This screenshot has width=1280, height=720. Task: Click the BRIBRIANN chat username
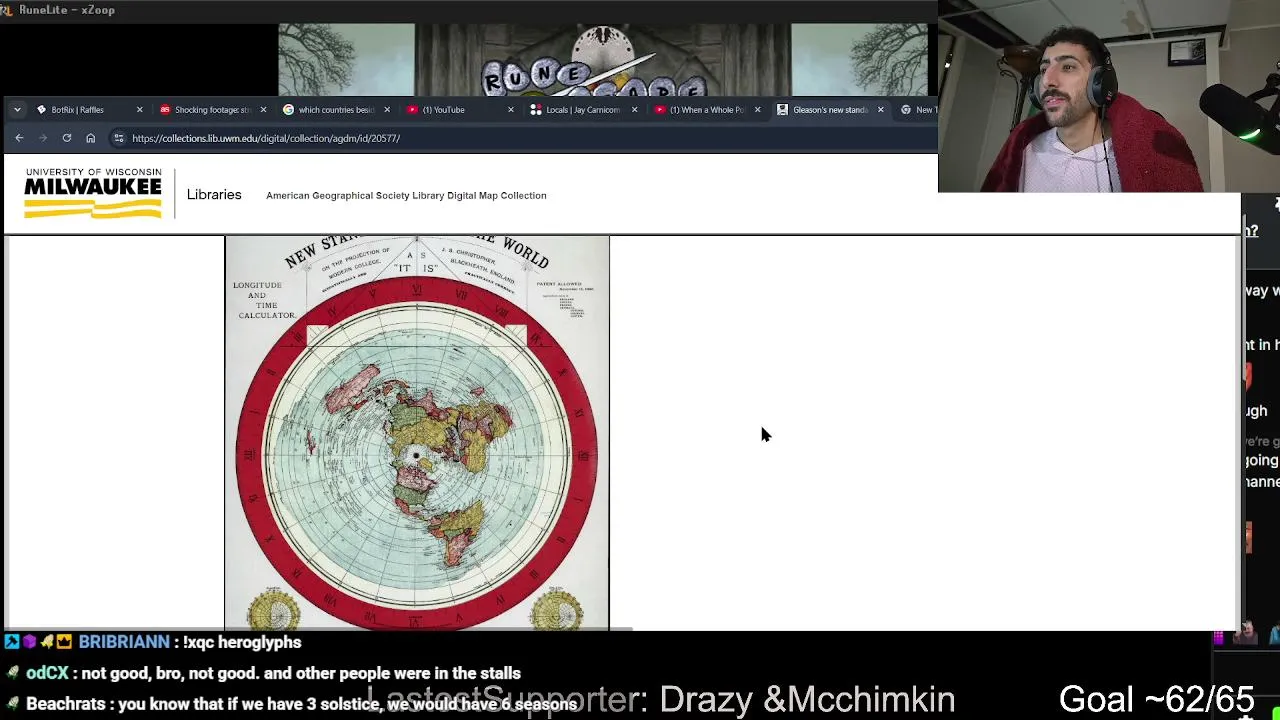click(124, 642)
